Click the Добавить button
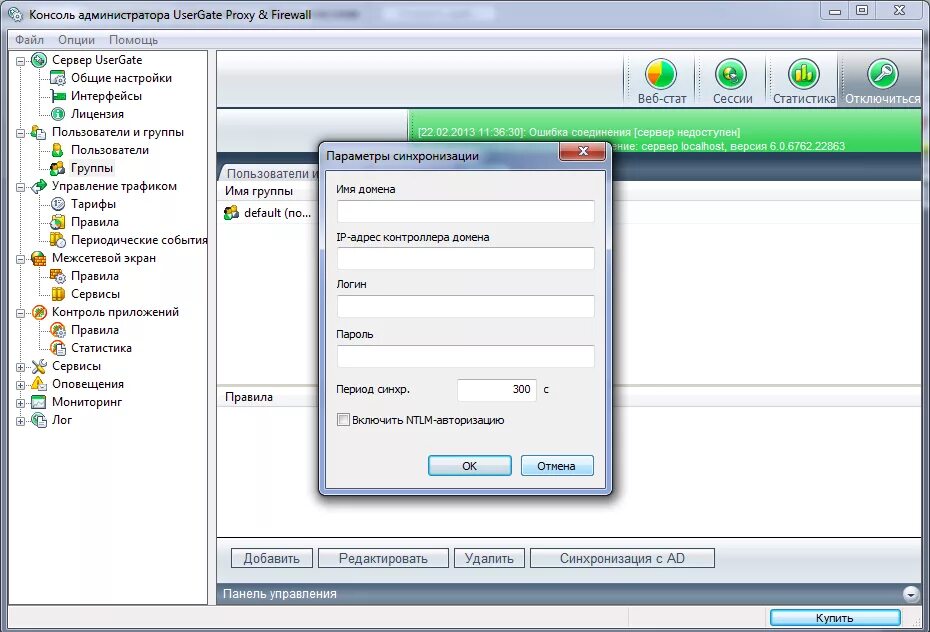 272,558
